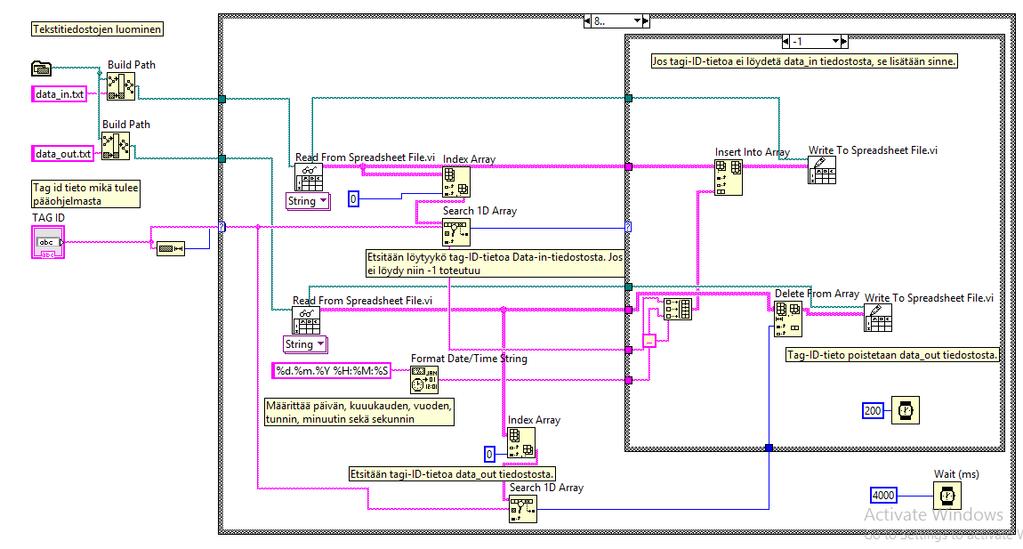
Task: Click the 'Delete From Array' label
Action: [x=817, y=293]
